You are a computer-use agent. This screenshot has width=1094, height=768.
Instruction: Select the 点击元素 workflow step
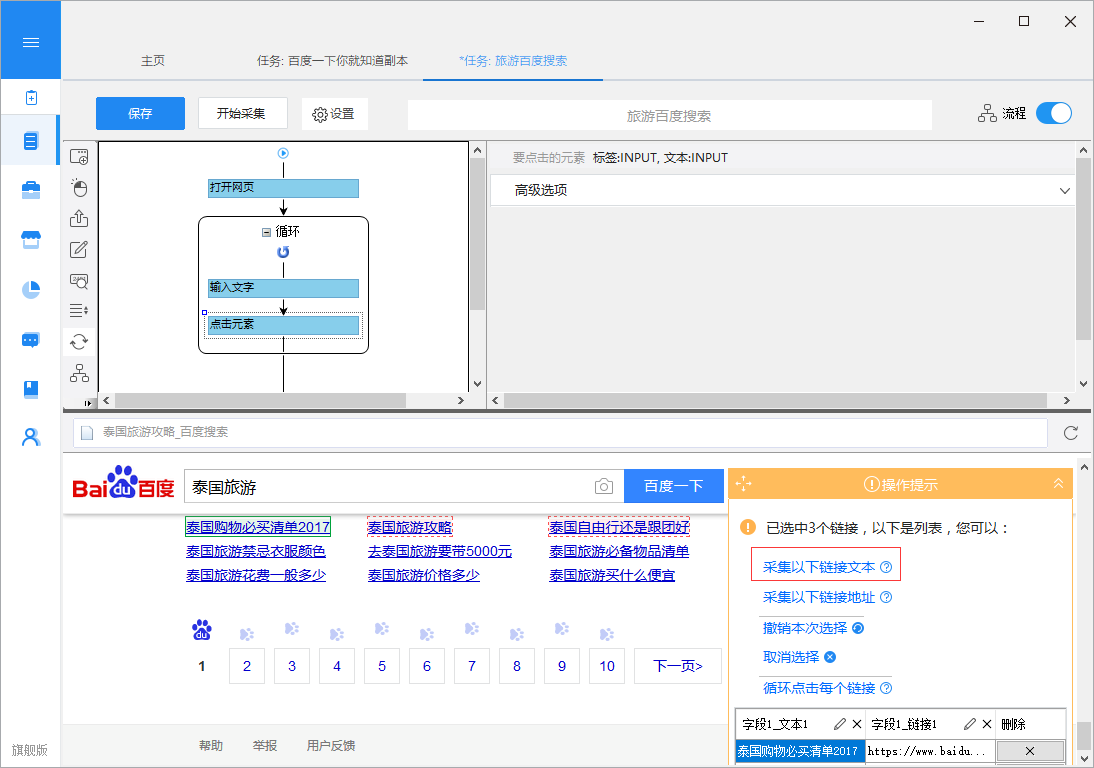click(283, 325)
